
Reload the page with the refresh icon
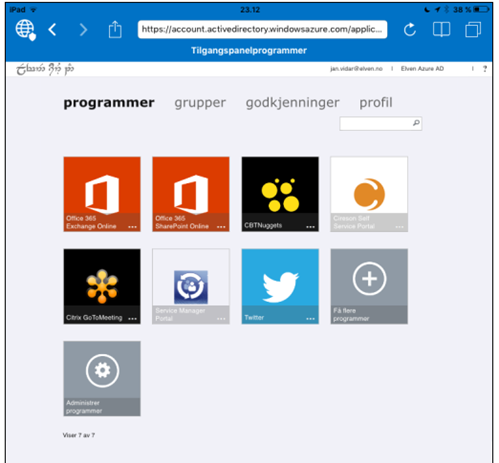[410, 30]
